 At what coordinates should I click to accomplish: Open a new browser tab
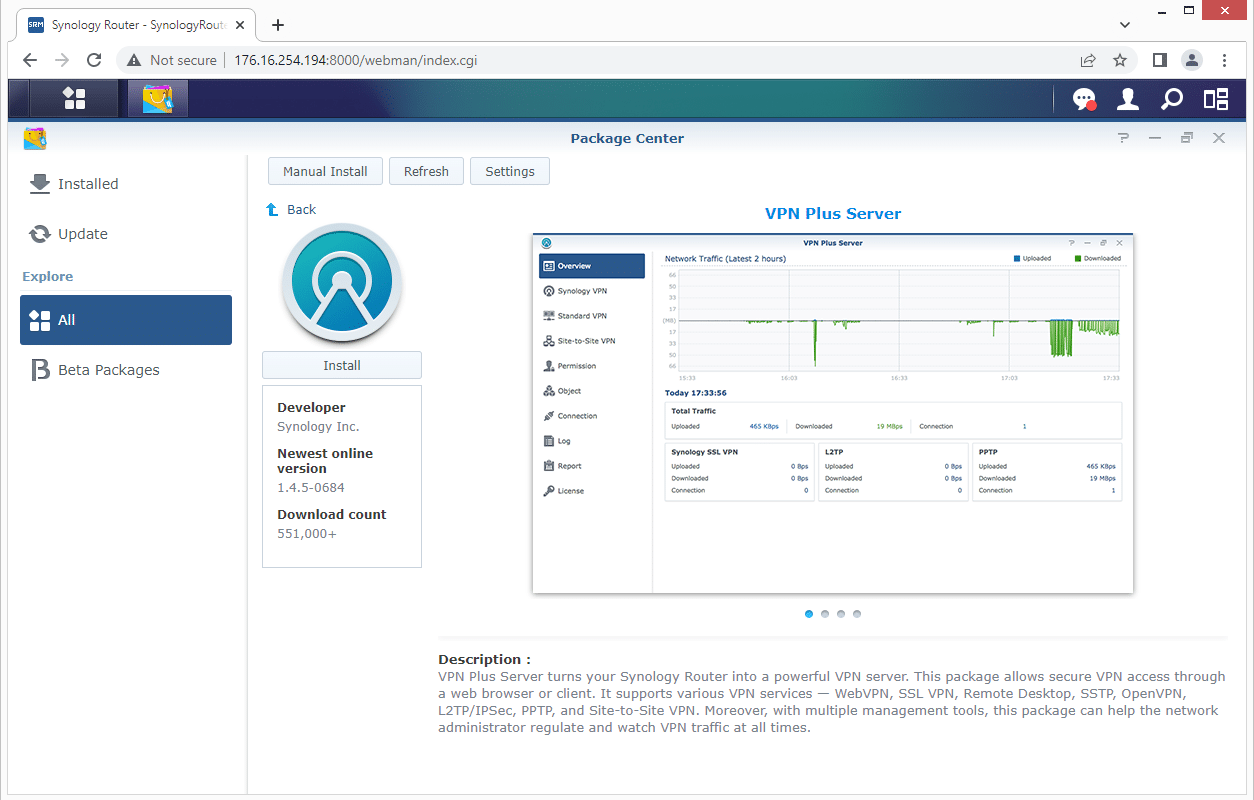point(278,25)
